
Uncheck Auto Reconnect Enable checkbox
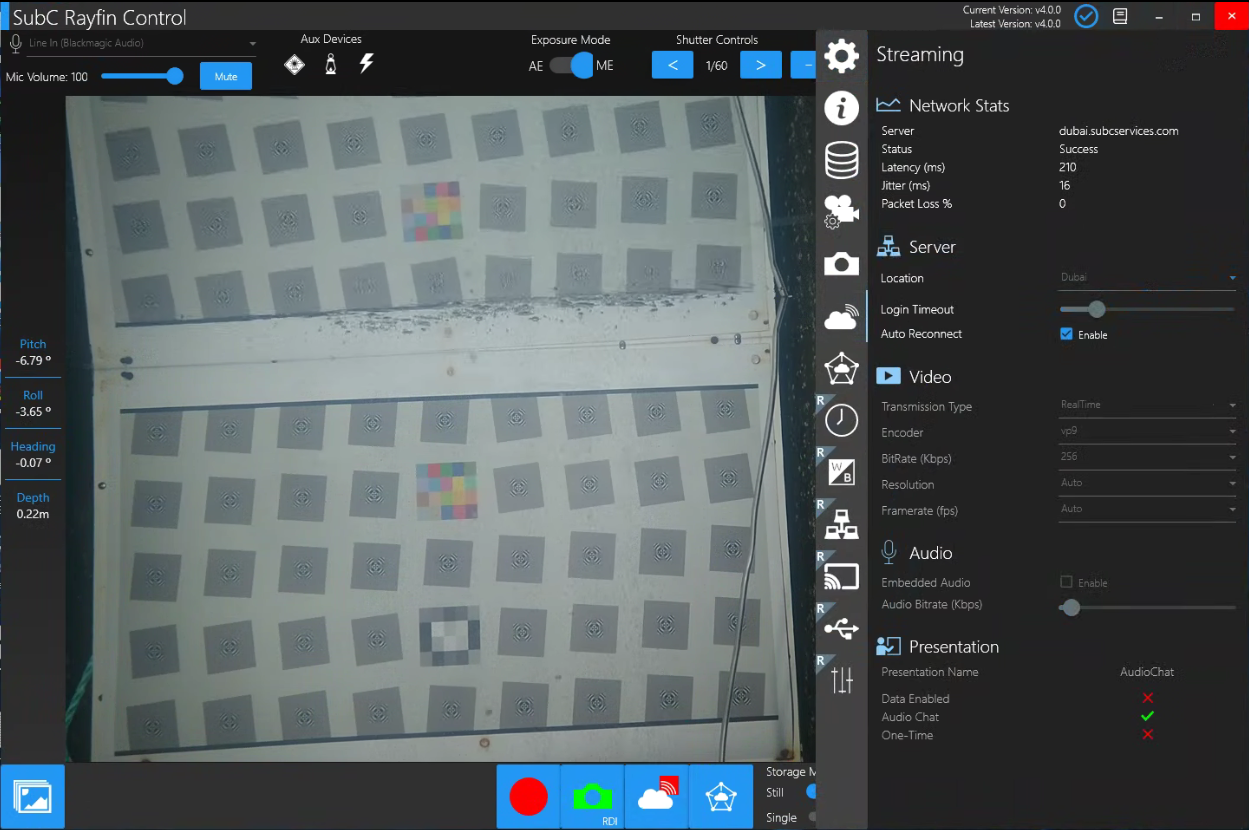[1066, 334]
